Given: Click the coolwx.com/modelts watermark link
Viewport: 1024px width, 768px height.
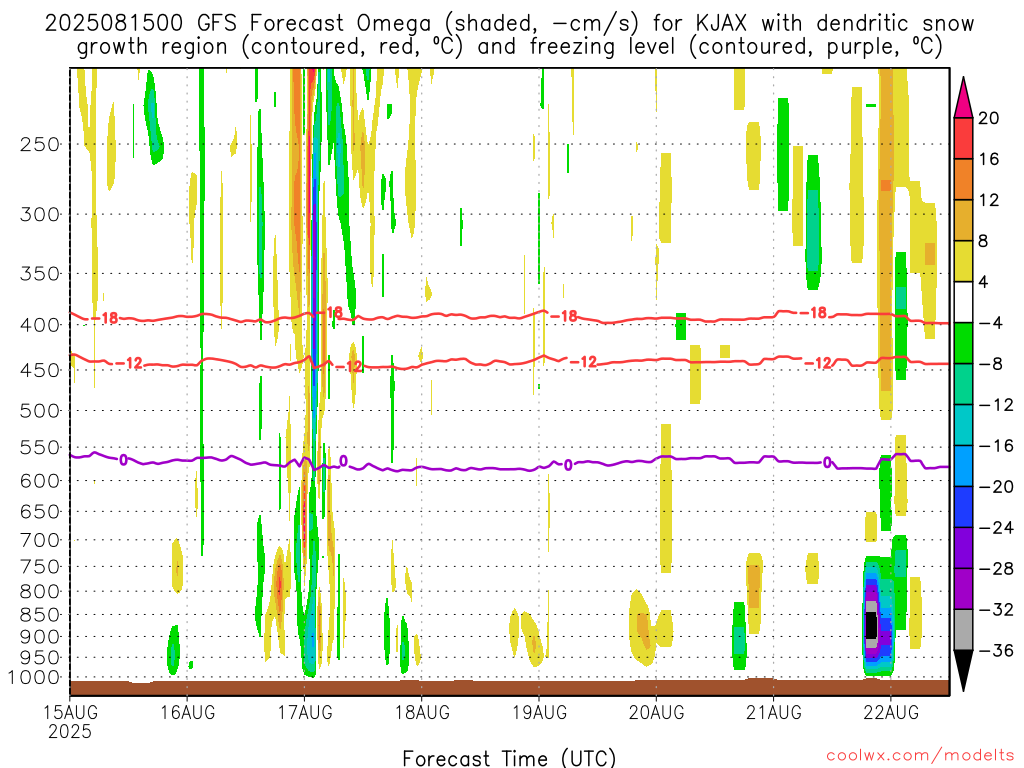Looking at the screenshot, I should click(920, 756).
